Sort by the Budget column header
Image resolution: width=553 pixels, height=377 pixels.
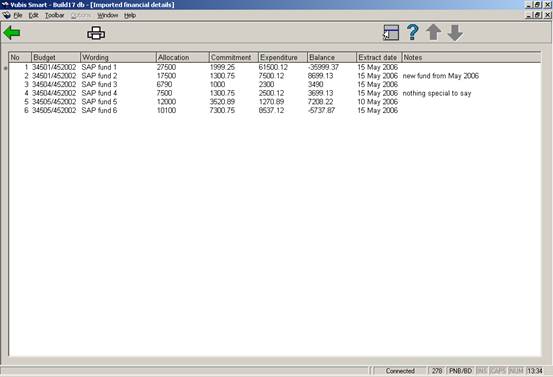tap(56, 57)
